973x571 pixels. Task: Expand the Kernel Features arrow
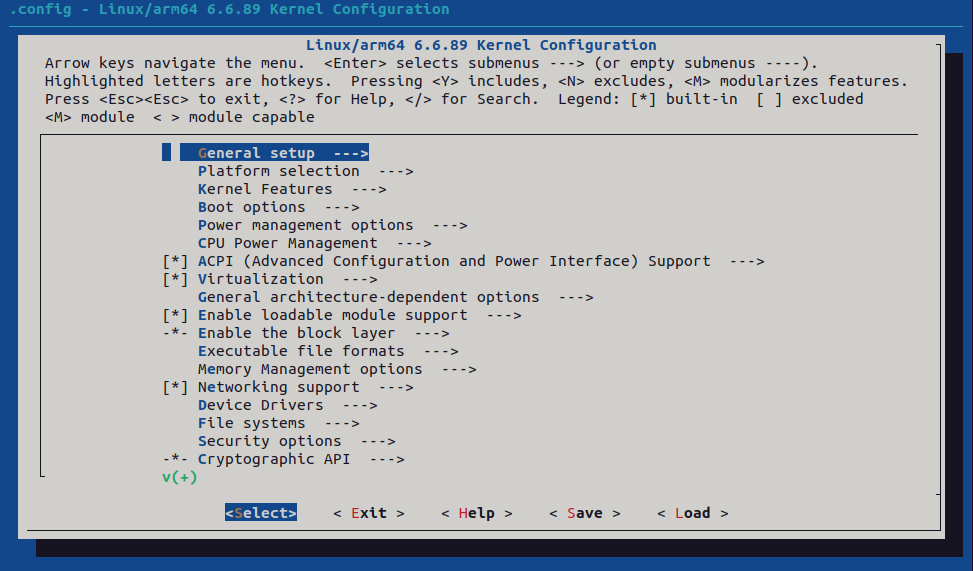[368, 189]
